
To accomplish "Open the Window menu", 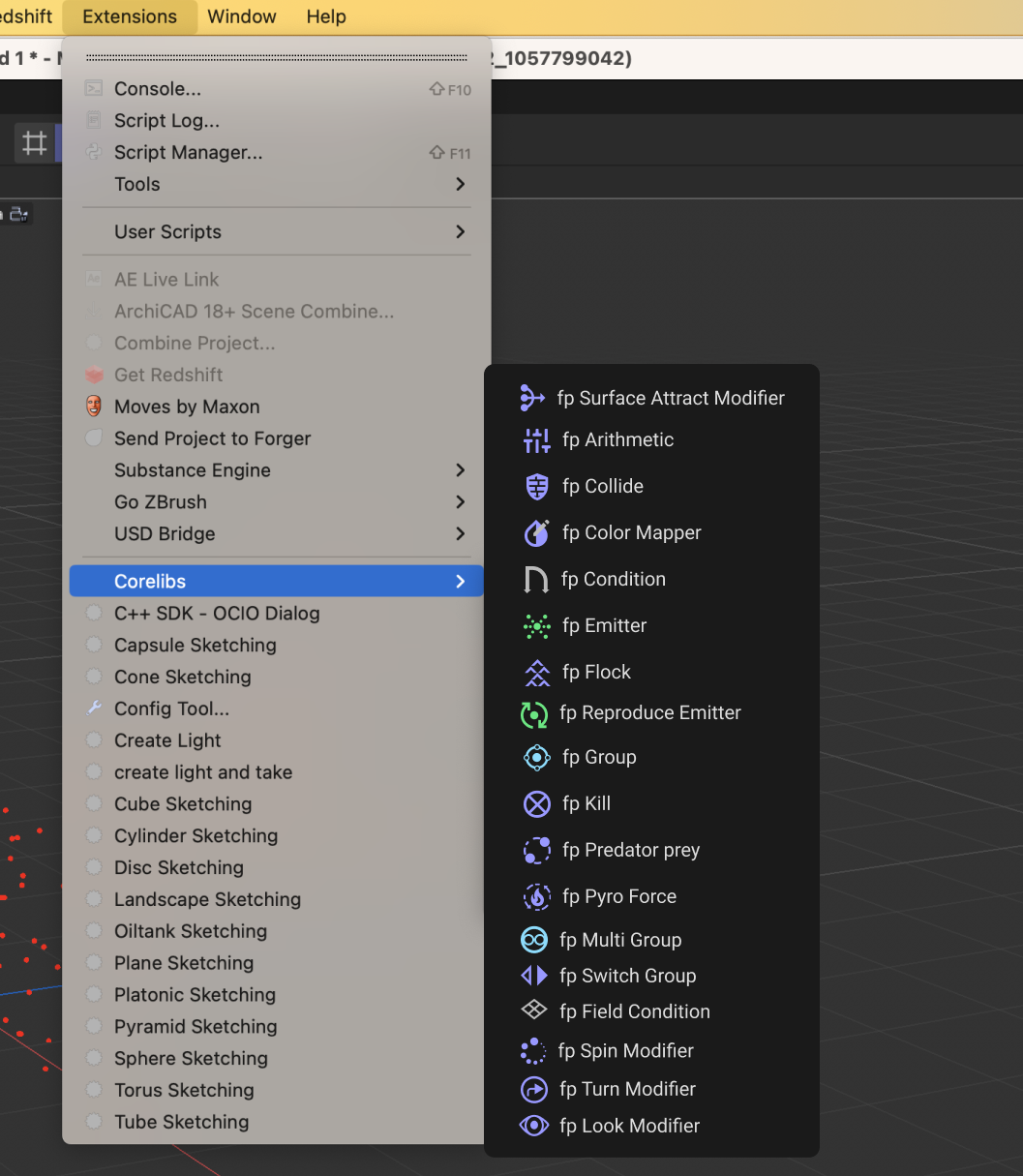I will pyautogui.click(x=242, y=16).
